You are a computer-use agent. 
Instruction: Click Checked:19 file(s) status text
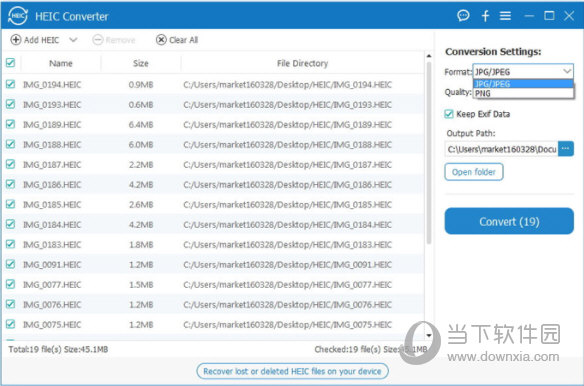tap(371, 349)
